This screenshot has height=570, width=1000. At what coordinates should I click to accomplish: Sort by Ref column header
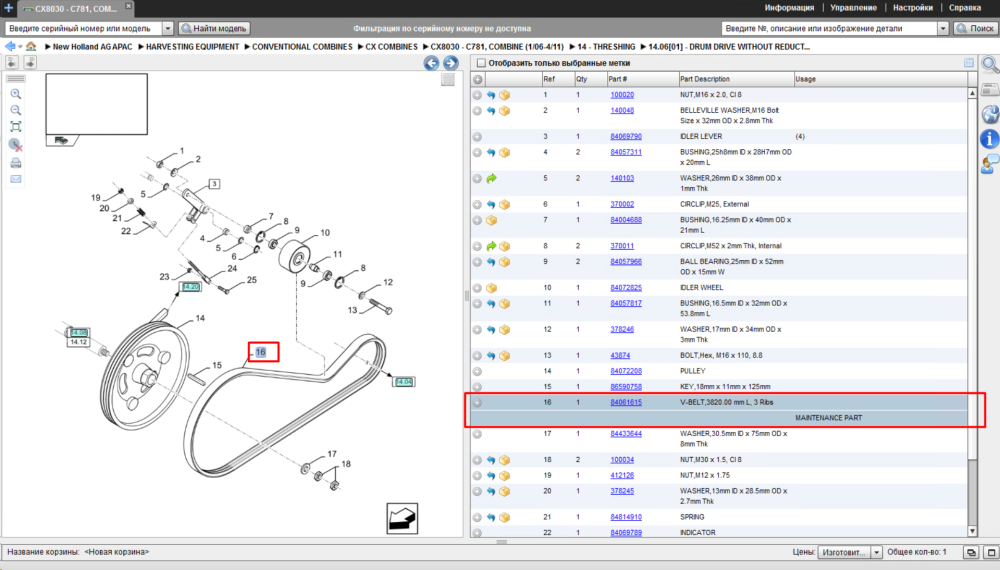point(557,79)
